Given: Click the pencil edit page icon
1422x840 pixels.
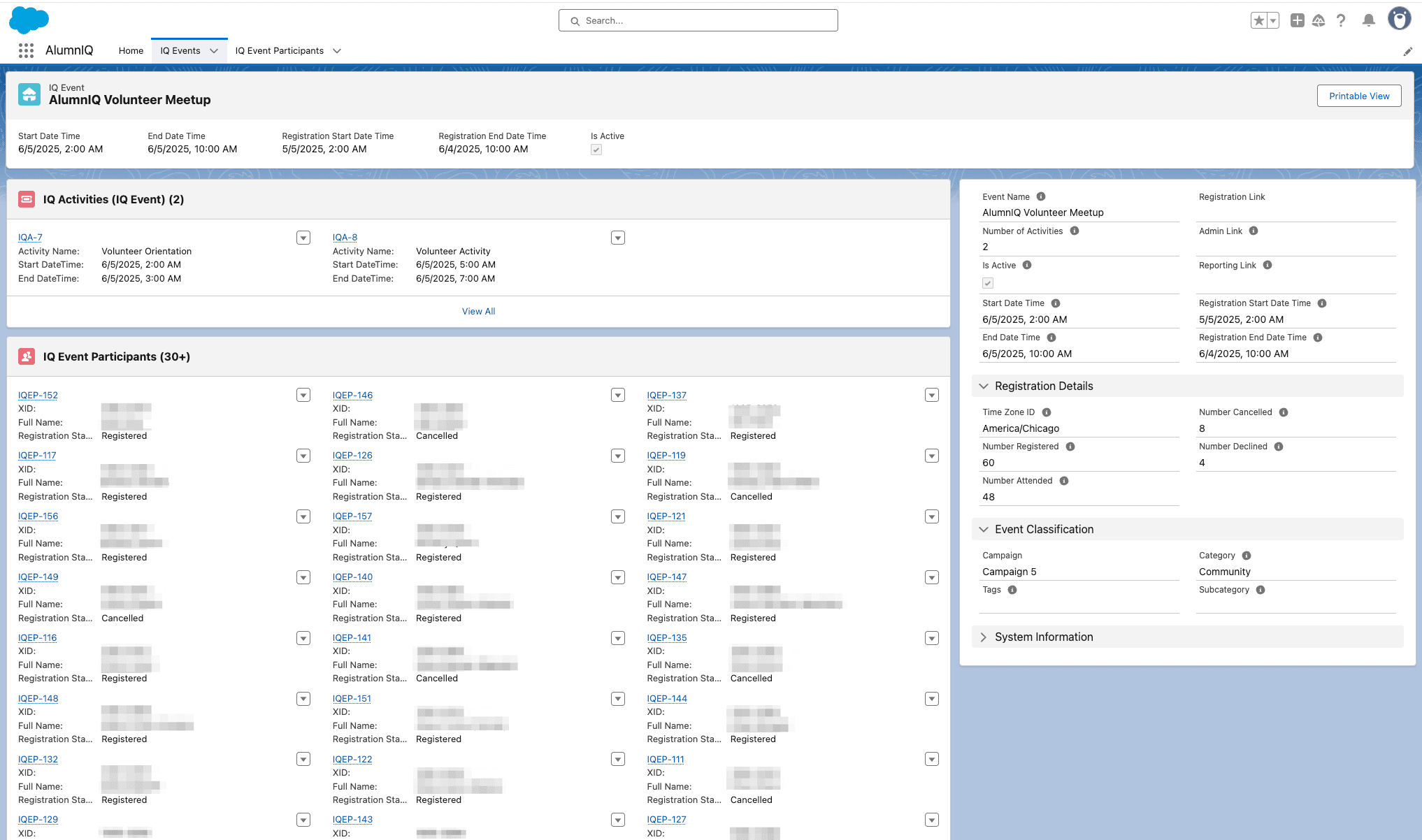Looking at the screenshot, I should pyautogui.click(x=1408, y=51).
